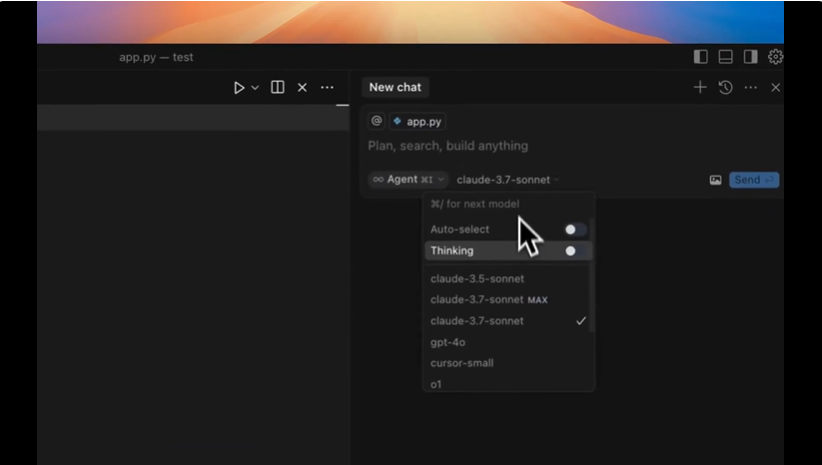Click the Send button
The height and width of the screenshot is (465, 822).
(754, 180)
